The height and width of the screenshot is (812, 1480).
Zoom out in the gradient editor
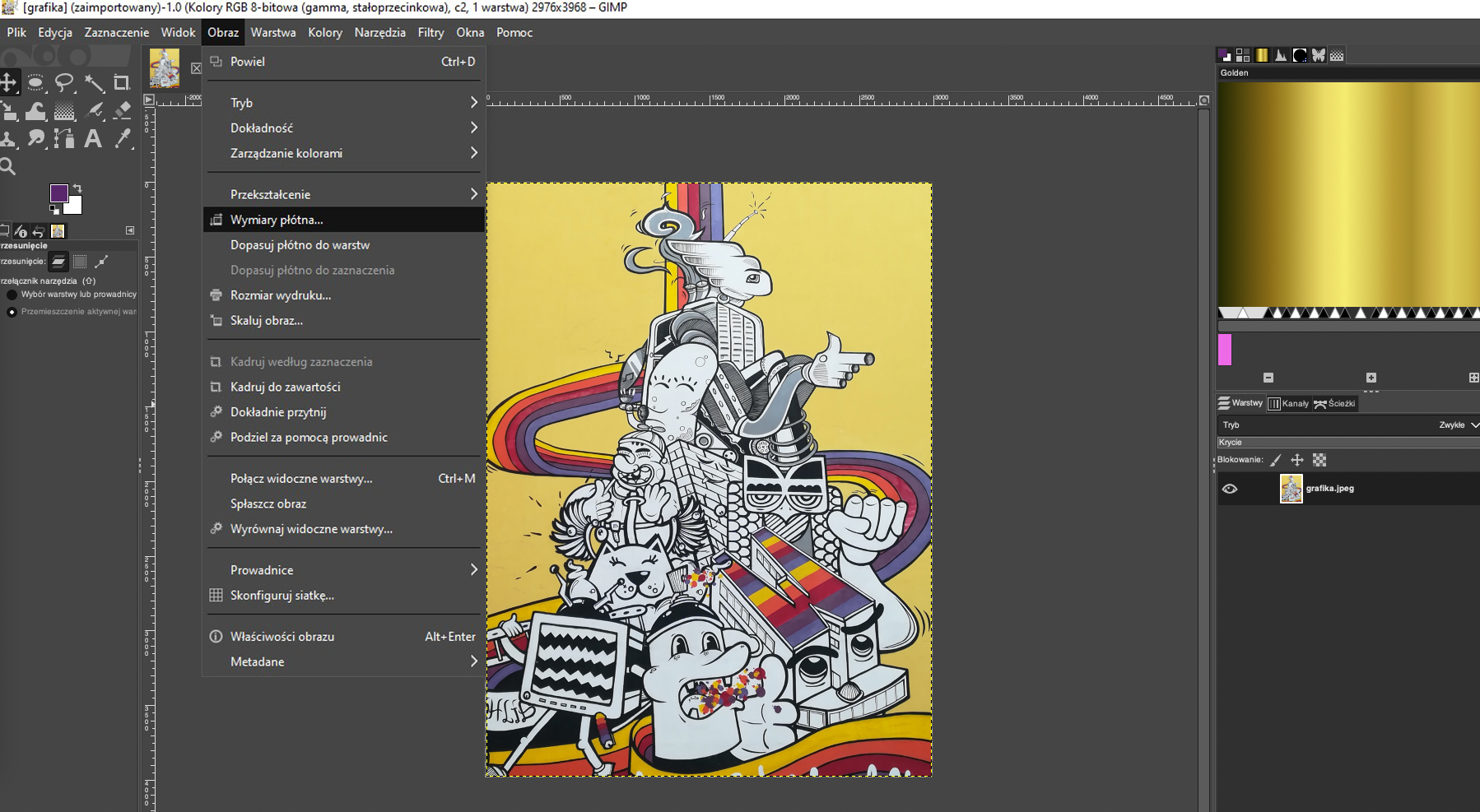(1268, 378)
